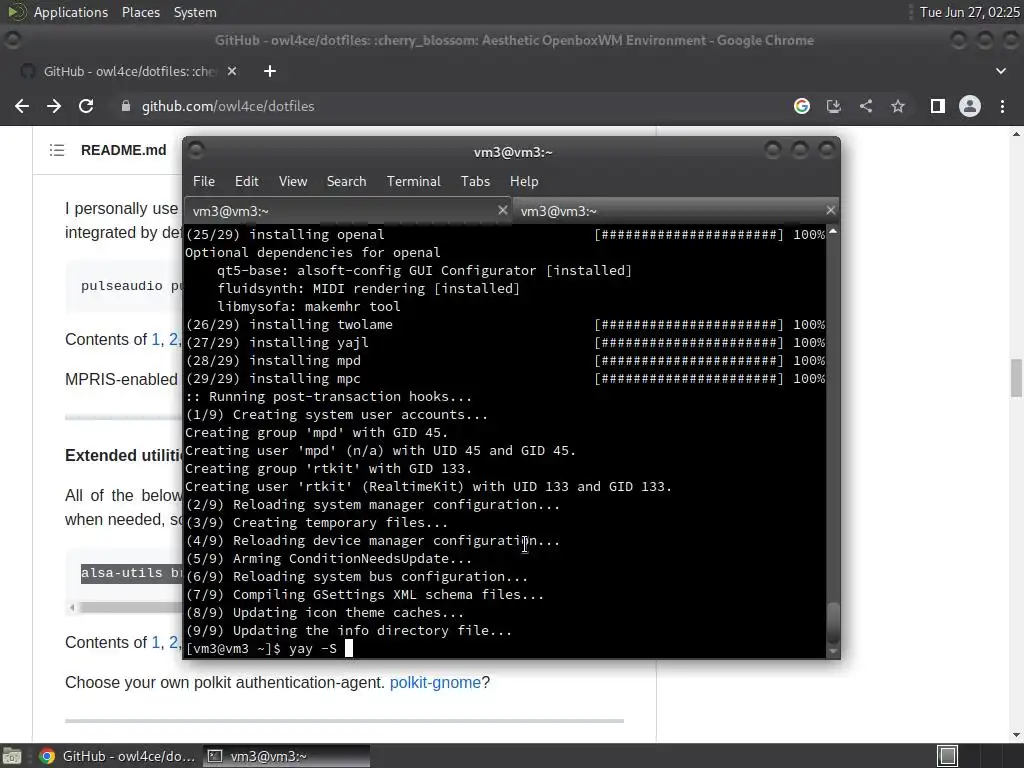Click the code block horizontal scrollbar

coord(129,608)
